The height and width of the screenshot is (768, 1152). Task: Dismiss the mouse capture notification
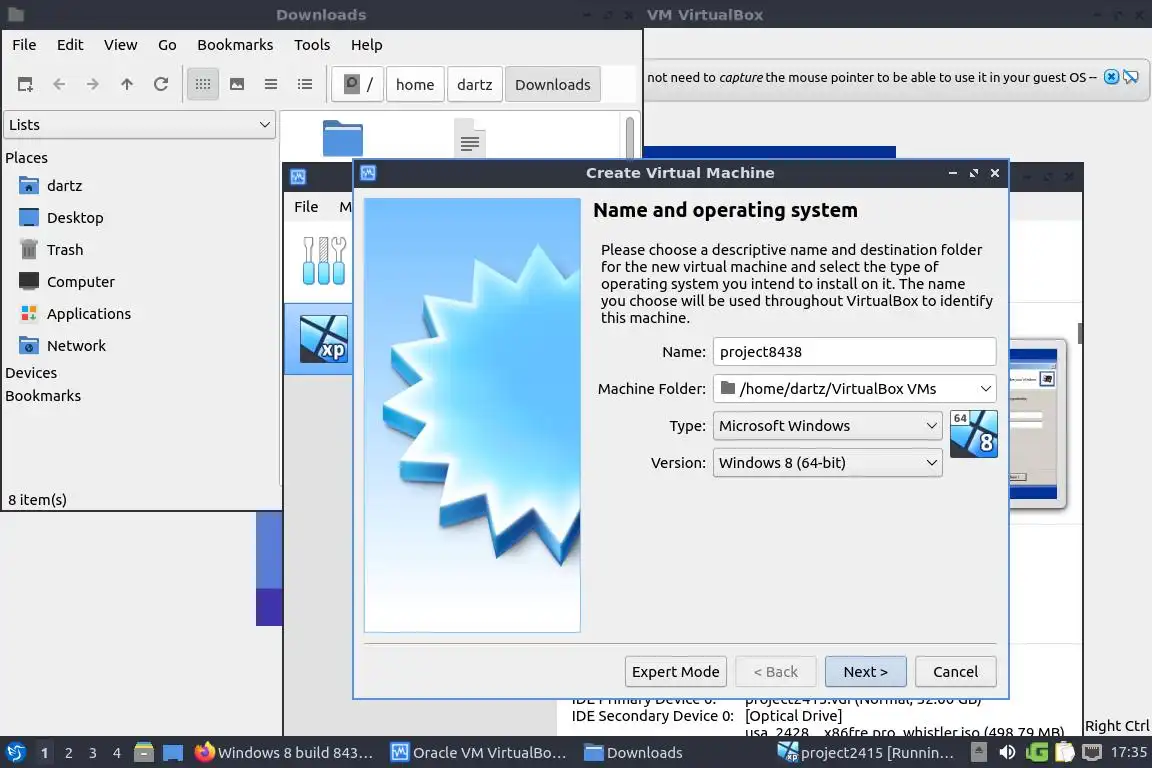coord(1112,77)
